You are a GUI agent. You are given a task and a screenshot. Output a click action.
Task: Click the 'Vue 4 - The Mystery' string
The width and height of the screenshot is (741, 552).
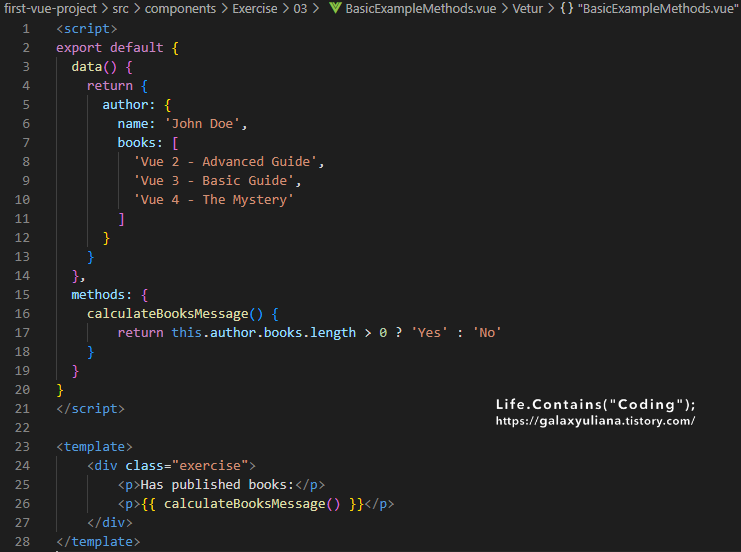pos(214,199)
